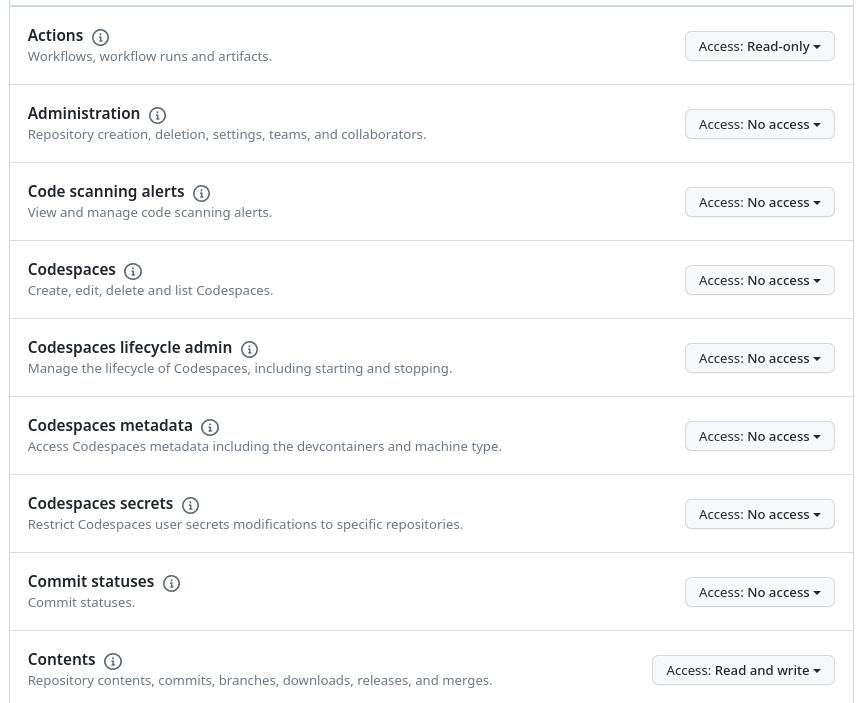Open info icon for Code scanning alerts

(x=201, y=193)
